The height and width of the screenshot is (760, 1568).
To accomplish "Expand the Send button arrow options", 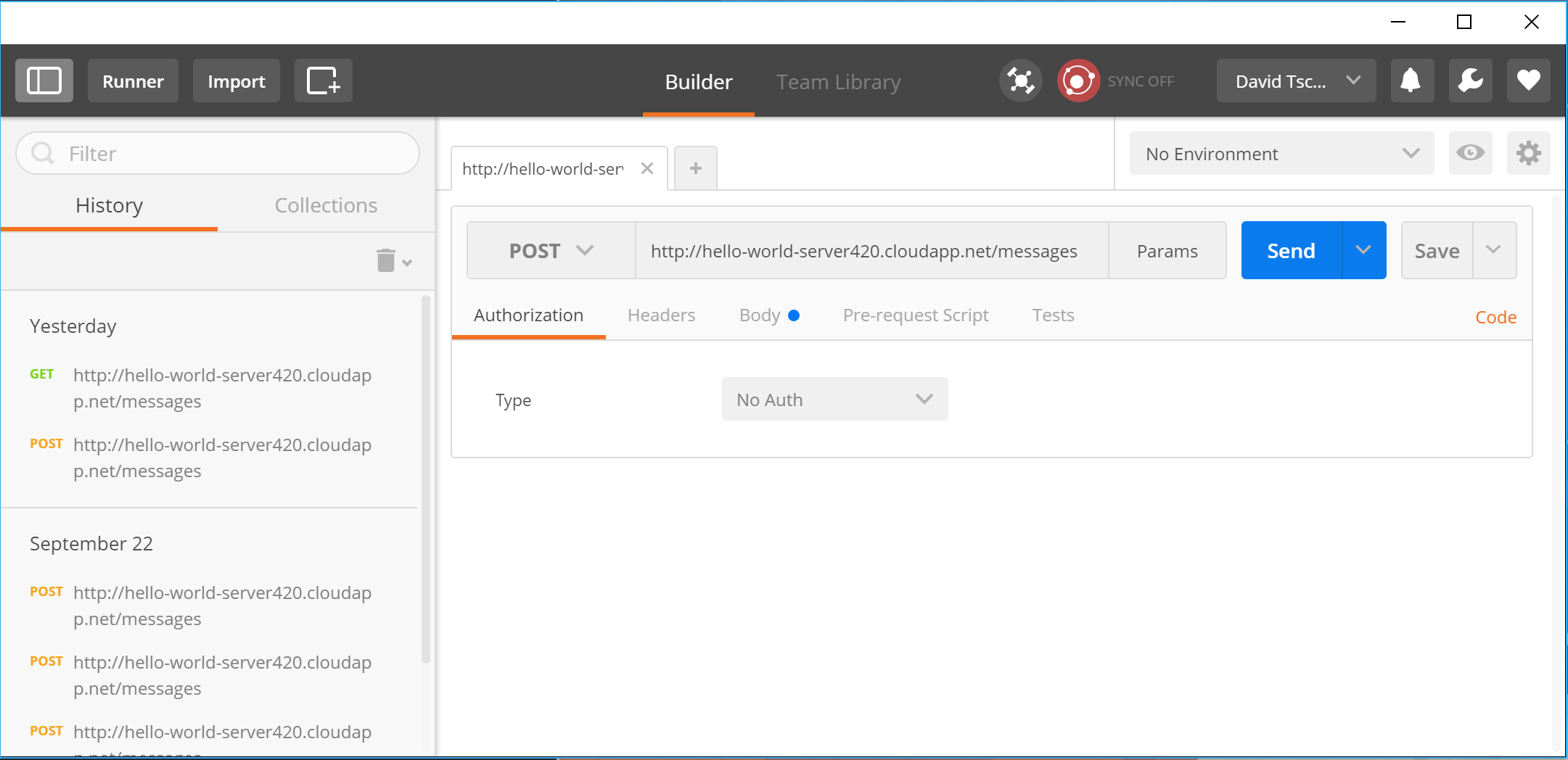I will [1364, 250].
